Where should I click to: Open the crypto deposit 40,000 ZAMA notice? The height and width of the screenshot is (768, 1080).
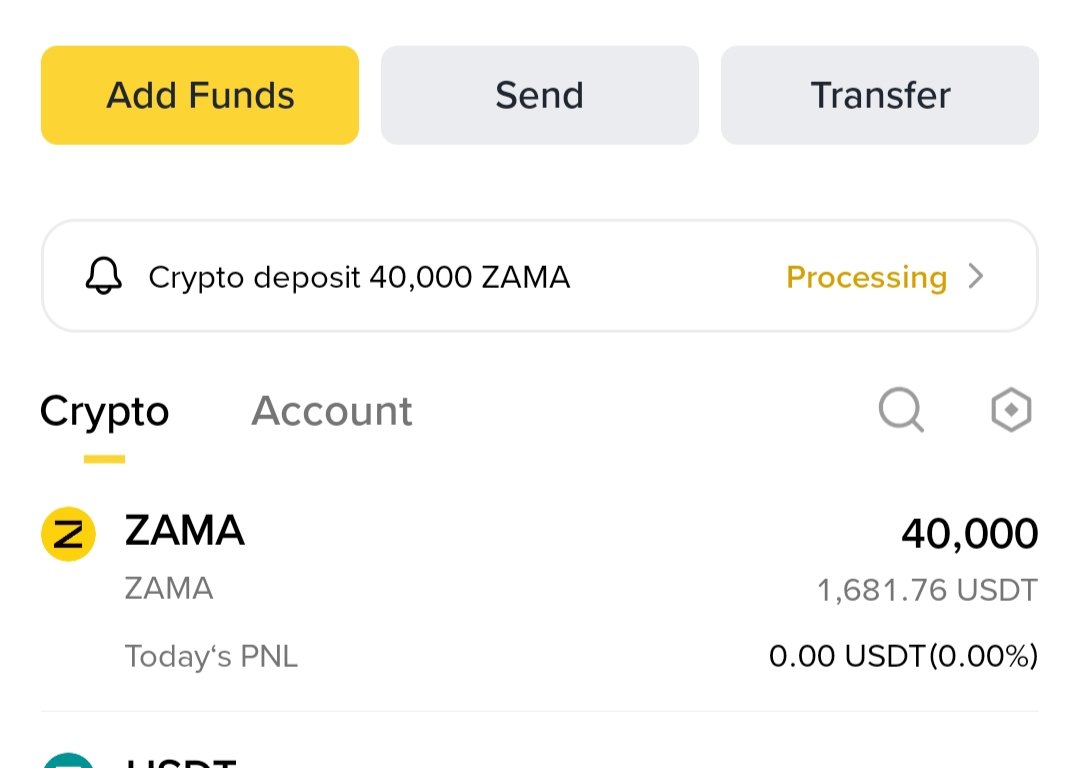point(359,277)
